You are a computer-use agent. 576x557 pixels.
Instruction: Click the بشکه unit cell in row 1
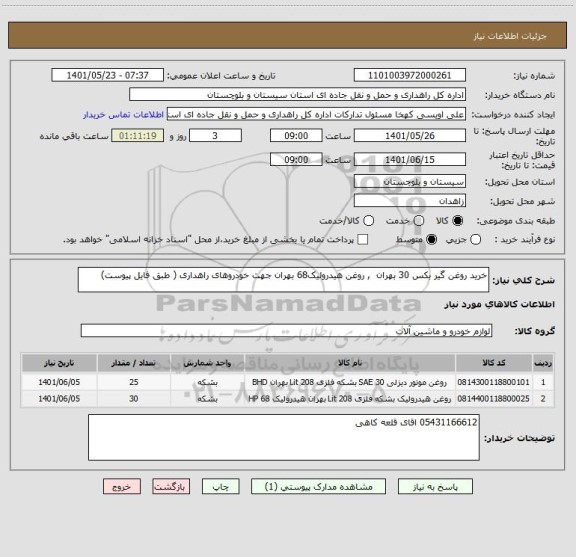point(207,382)
